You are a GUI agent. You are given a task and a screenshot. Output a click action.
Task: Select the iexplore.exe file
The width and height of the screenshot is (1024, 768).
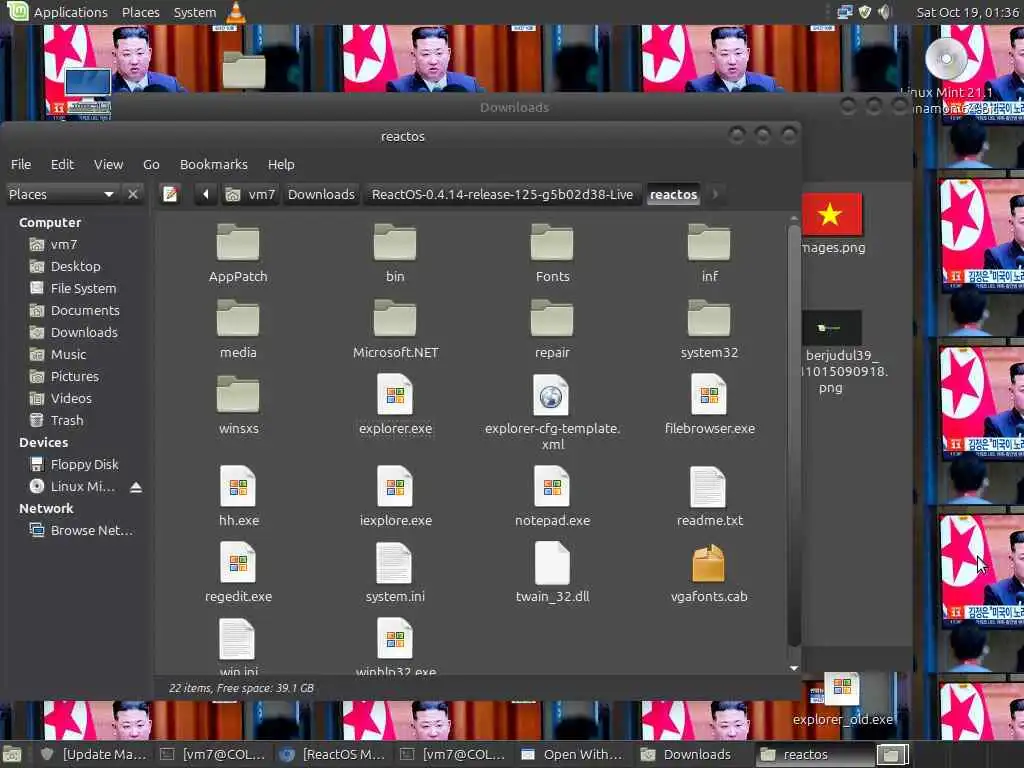coord(395,496)
